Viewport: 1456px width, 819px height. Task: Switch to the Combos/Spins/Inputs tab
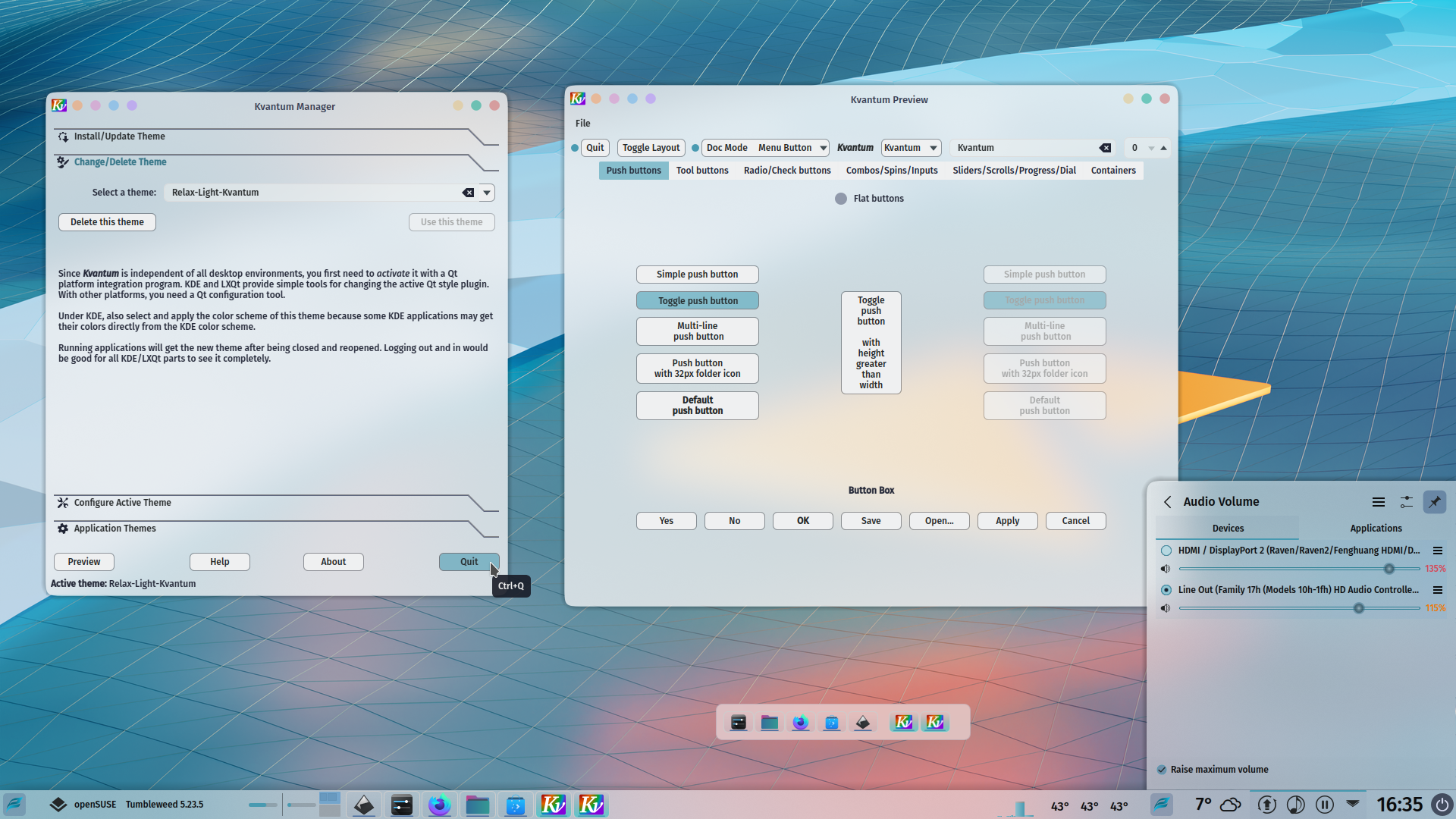(x=892, y=171)
